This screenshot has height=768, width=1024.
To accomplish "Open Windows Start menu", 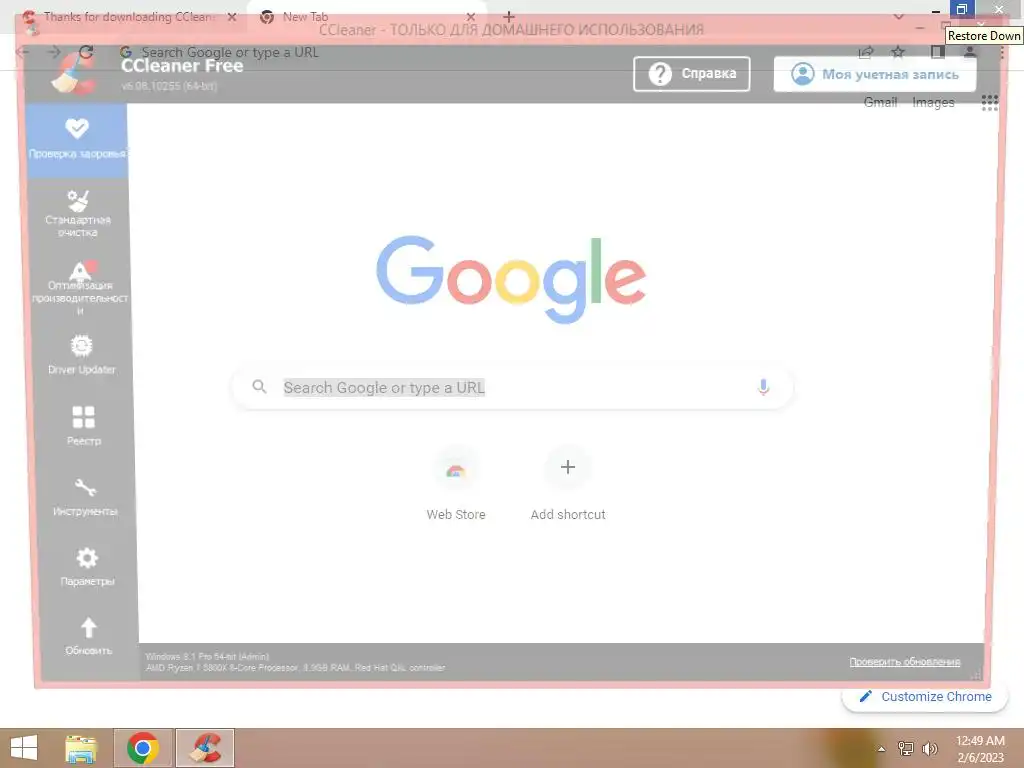I will click(24, 748).
